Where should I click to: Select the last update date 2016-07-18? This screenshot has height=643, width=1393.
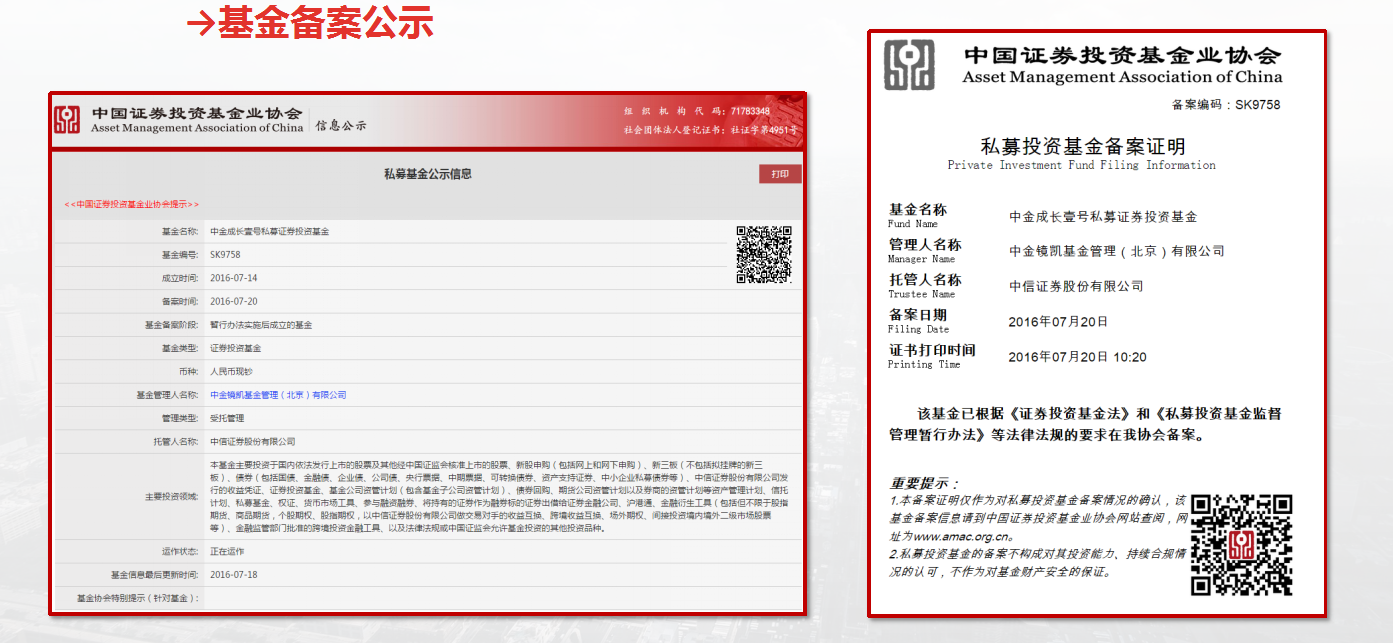[233, 575]
